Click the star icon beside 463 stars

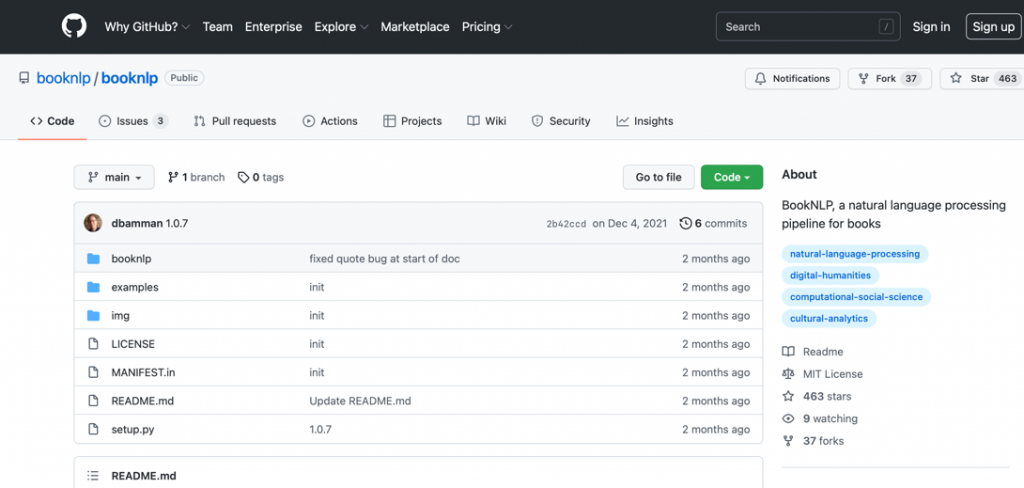point(788,396)
